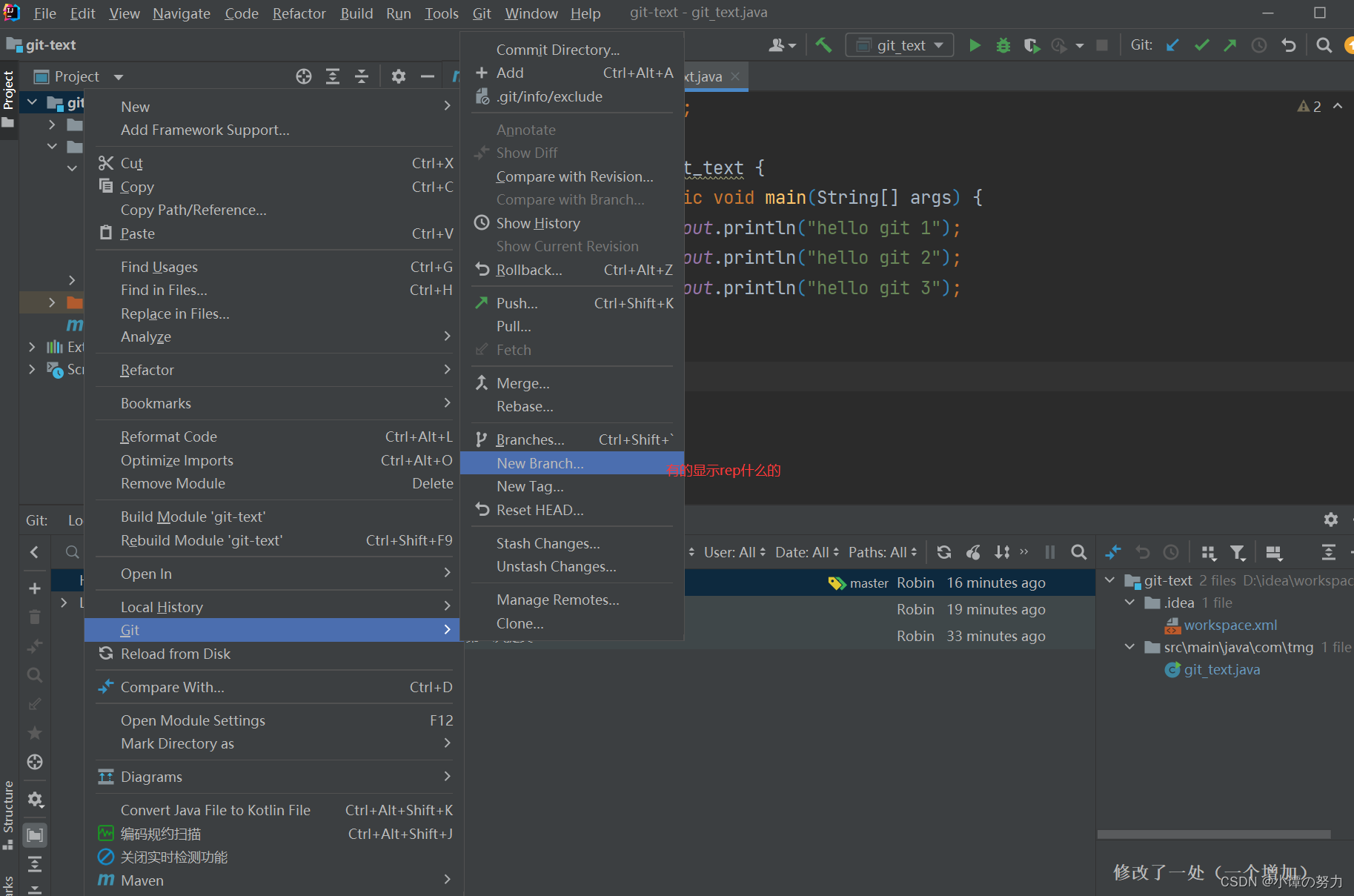The image size is (1354, 896).
Task: Choose Compare With... in context menu
Action: 272,687
